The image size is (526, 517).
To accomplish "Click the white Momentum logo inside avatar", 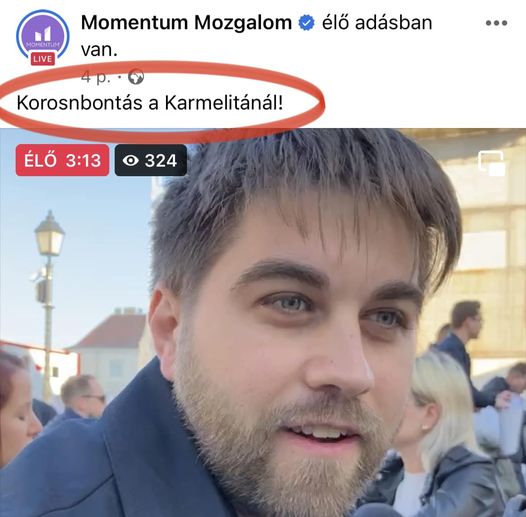I will (43, 35).
